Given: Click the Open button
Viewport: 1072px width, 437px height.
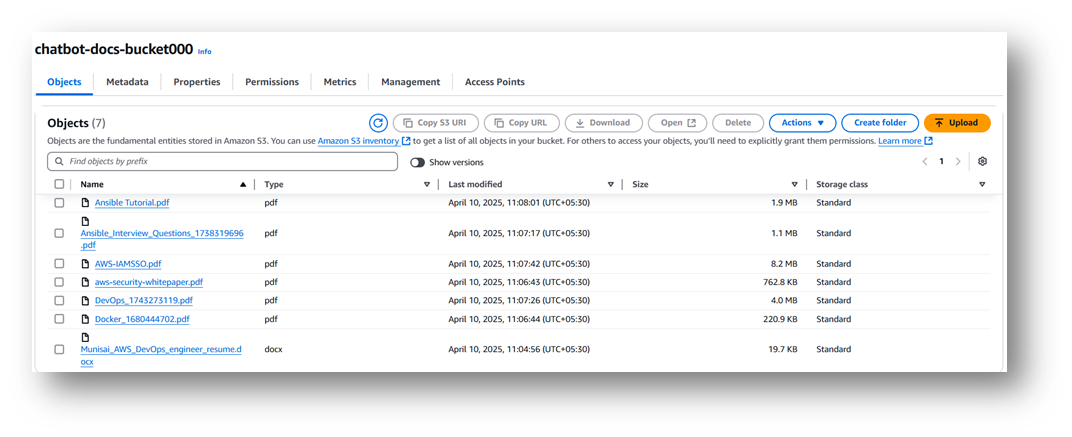Looking at the screenshot, I should 678,123.
